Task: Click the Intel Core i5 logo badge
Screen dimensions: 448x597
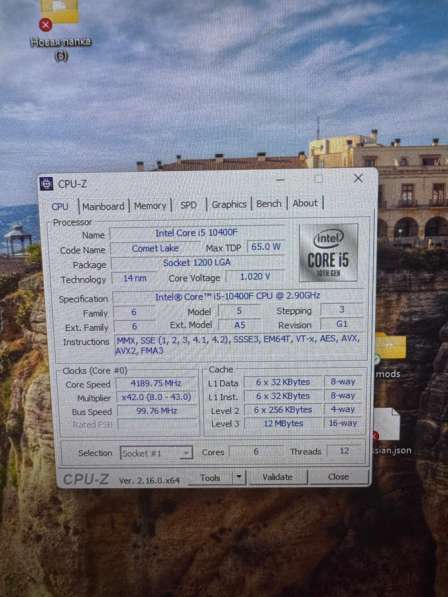Action: point(328,252)
